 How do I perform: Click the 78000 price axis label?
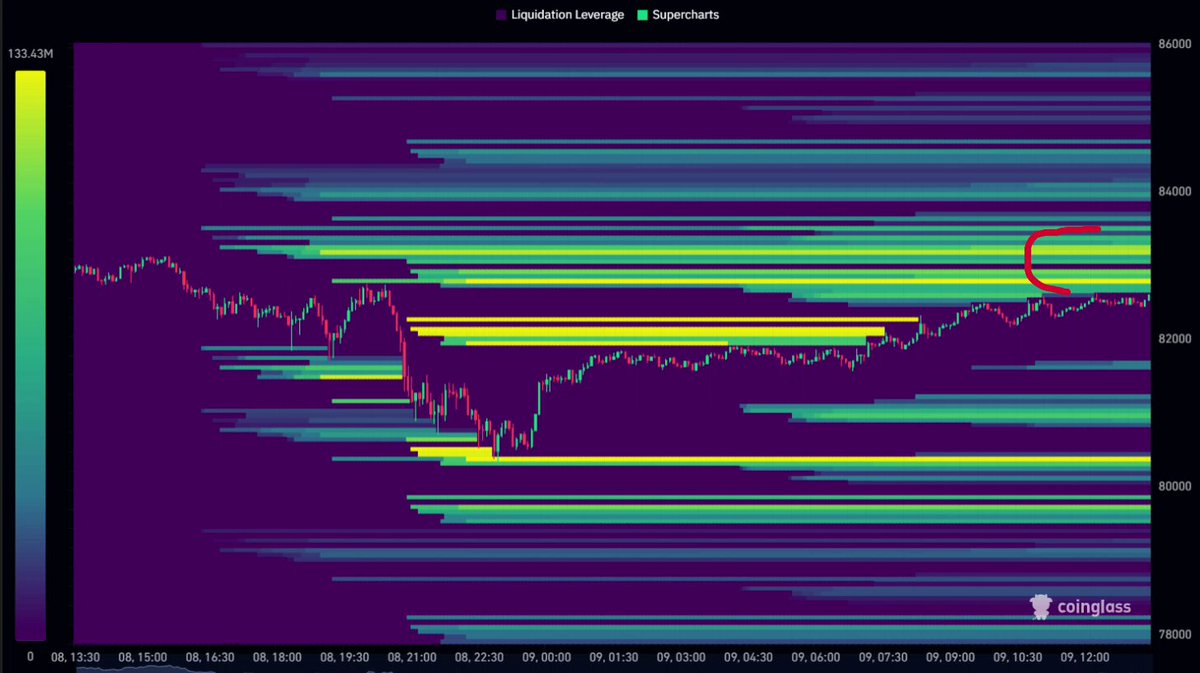(x=1174, y=634)
